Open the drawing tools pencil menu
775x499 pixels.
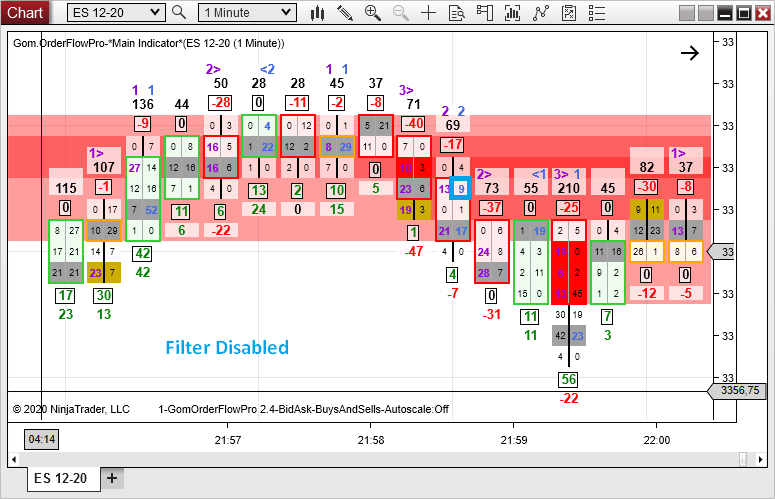click(x=344, y=13)
